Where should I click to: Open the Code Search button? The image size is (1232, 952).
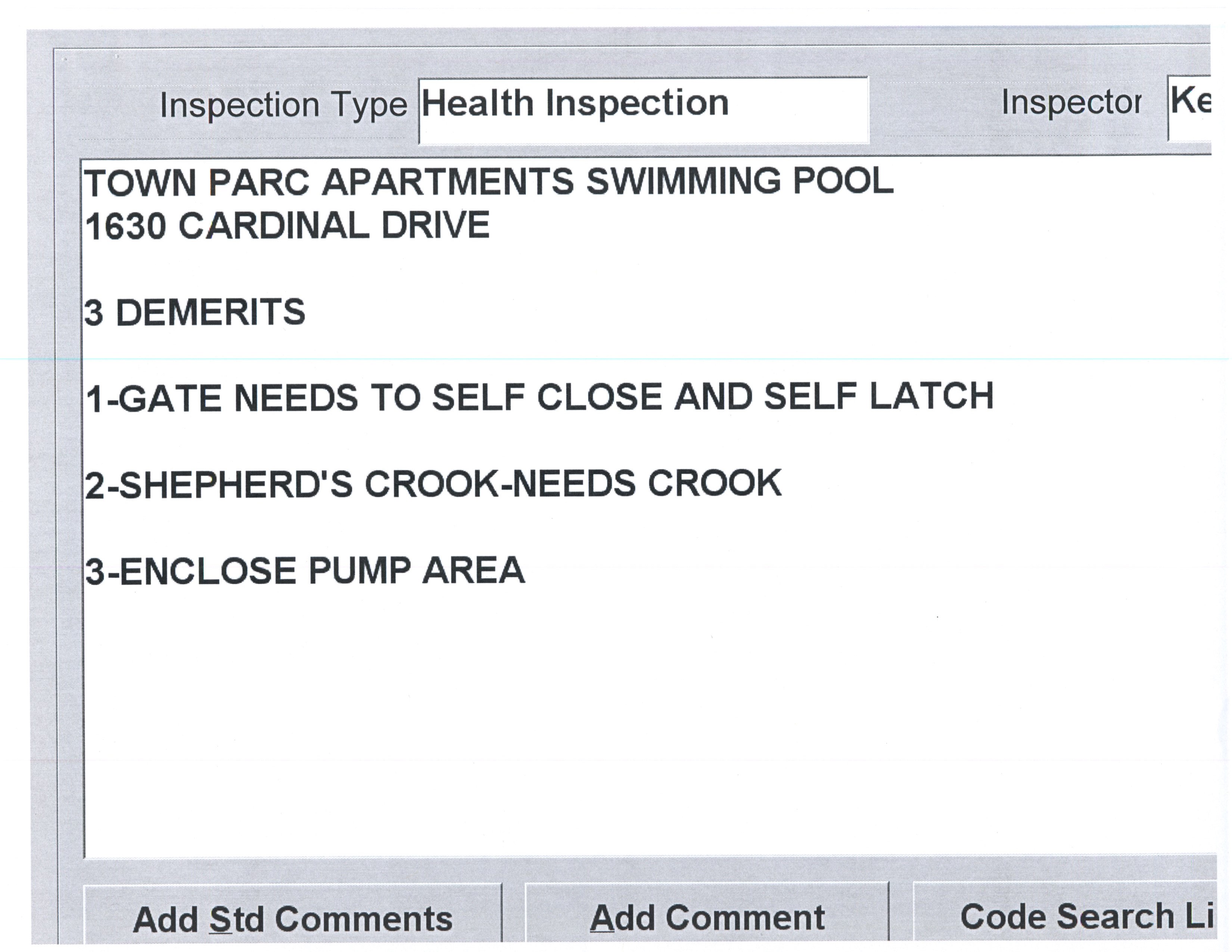(1066, 916)
